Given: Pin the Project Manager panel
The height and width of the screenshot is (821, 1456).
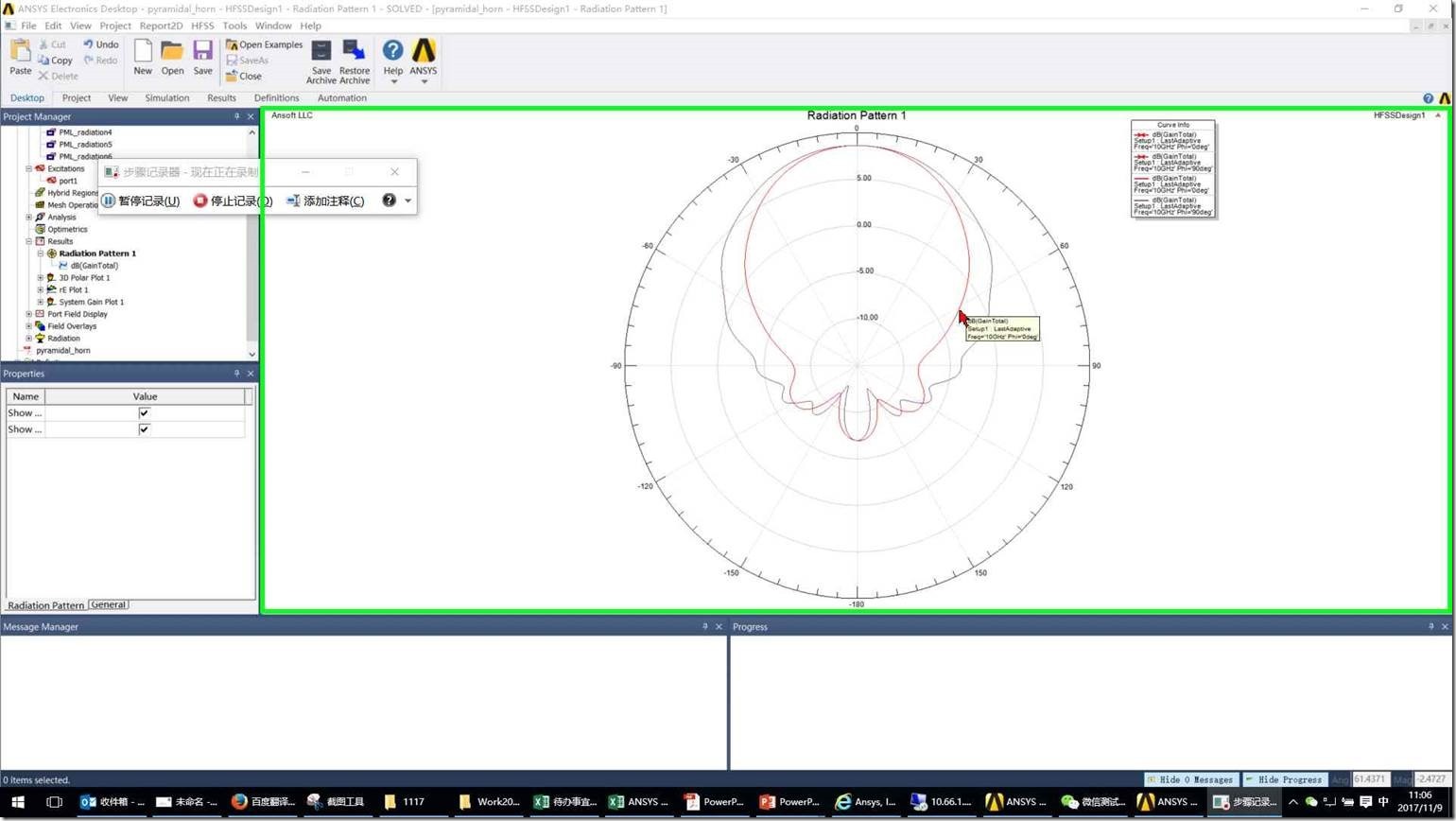Looking at the screenshot, I should pos(236,116).
